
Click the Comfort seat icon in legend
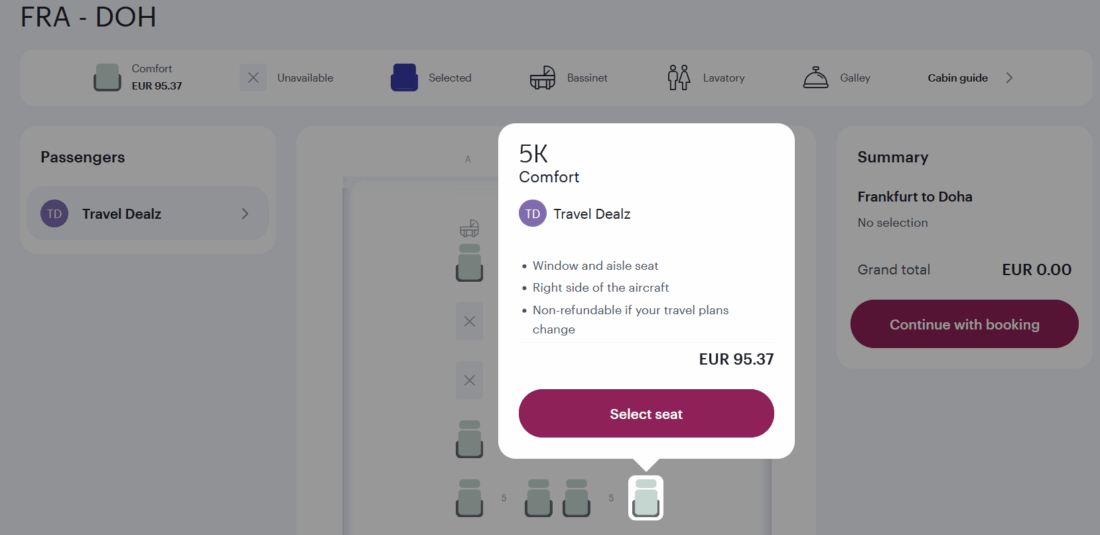tap(107, 78)
